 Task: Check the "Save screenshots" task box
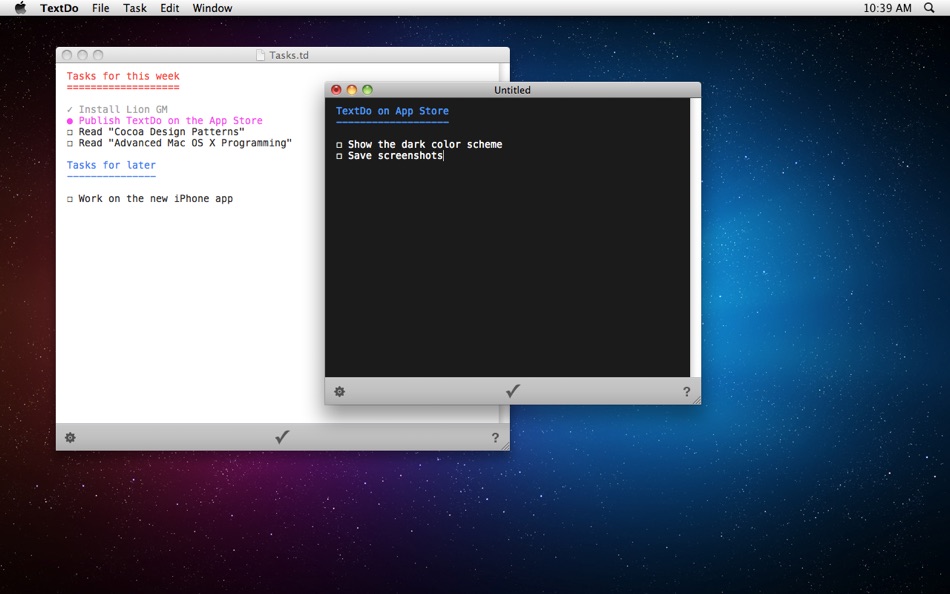[x=339, y=156]
